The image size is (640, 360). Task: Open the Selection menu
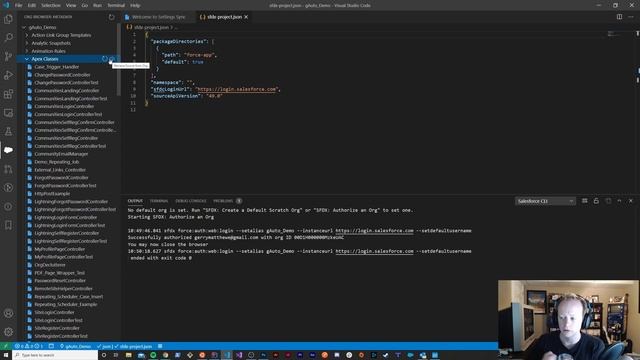tap(51, 6)
